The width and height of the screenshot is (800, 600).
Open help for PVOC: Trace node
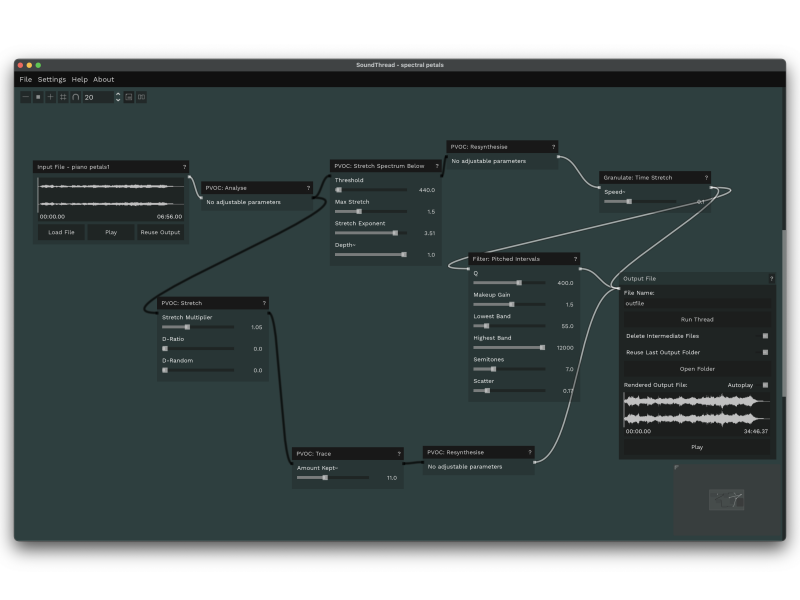point(397,454)
